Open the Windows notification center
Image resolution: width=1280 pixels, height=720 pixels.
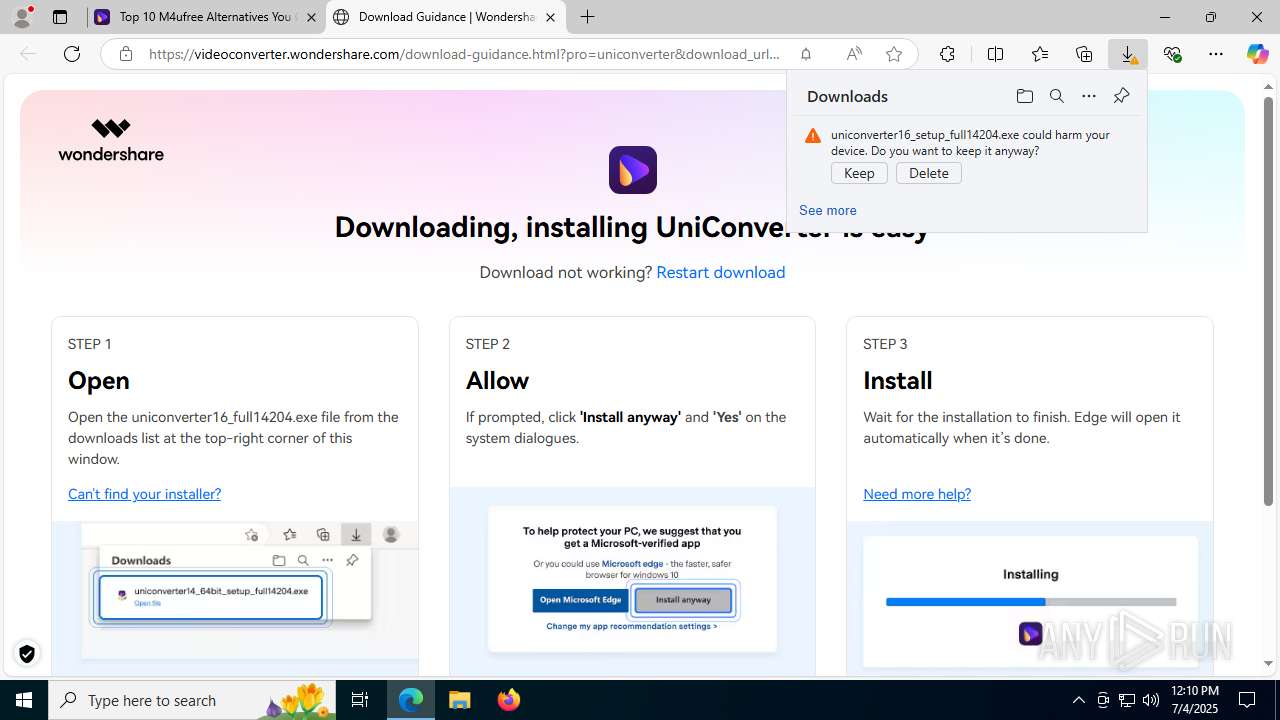(1248, 700)
